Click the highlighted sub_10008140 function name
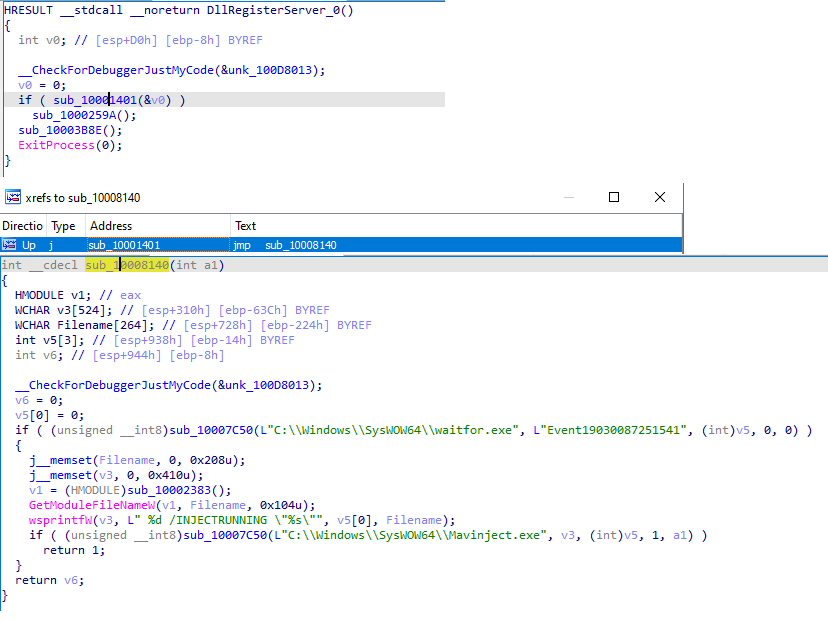This screenshot has width=828, height=620. pos(127,265)
